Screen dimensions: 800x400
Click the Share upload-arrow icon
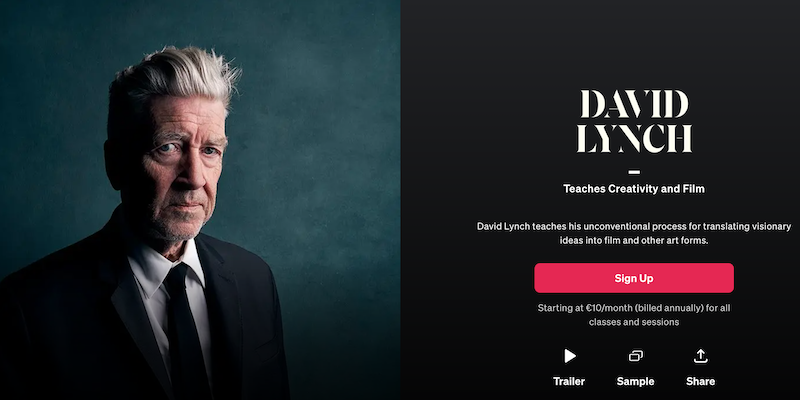701,356
